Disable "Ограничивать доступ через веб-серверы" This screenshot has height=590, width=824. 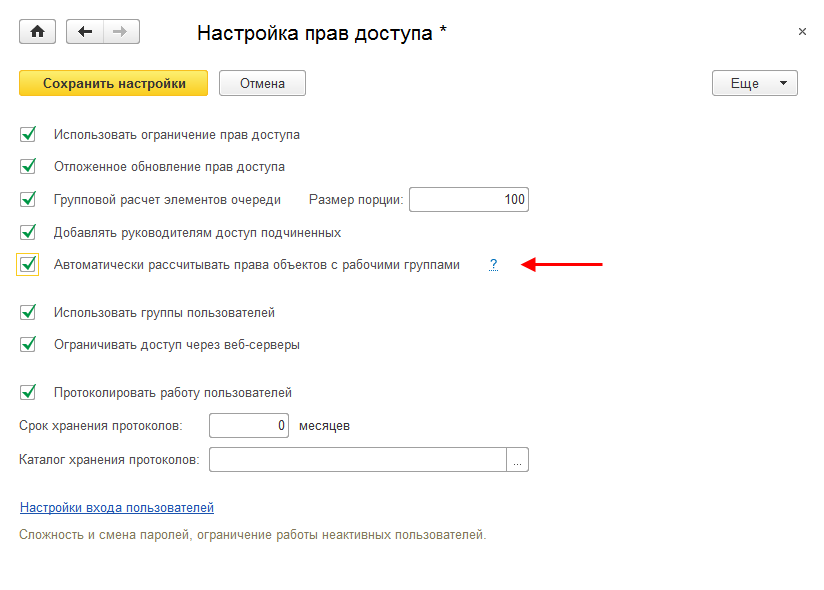pyautogui.click(x=28, y=345)
